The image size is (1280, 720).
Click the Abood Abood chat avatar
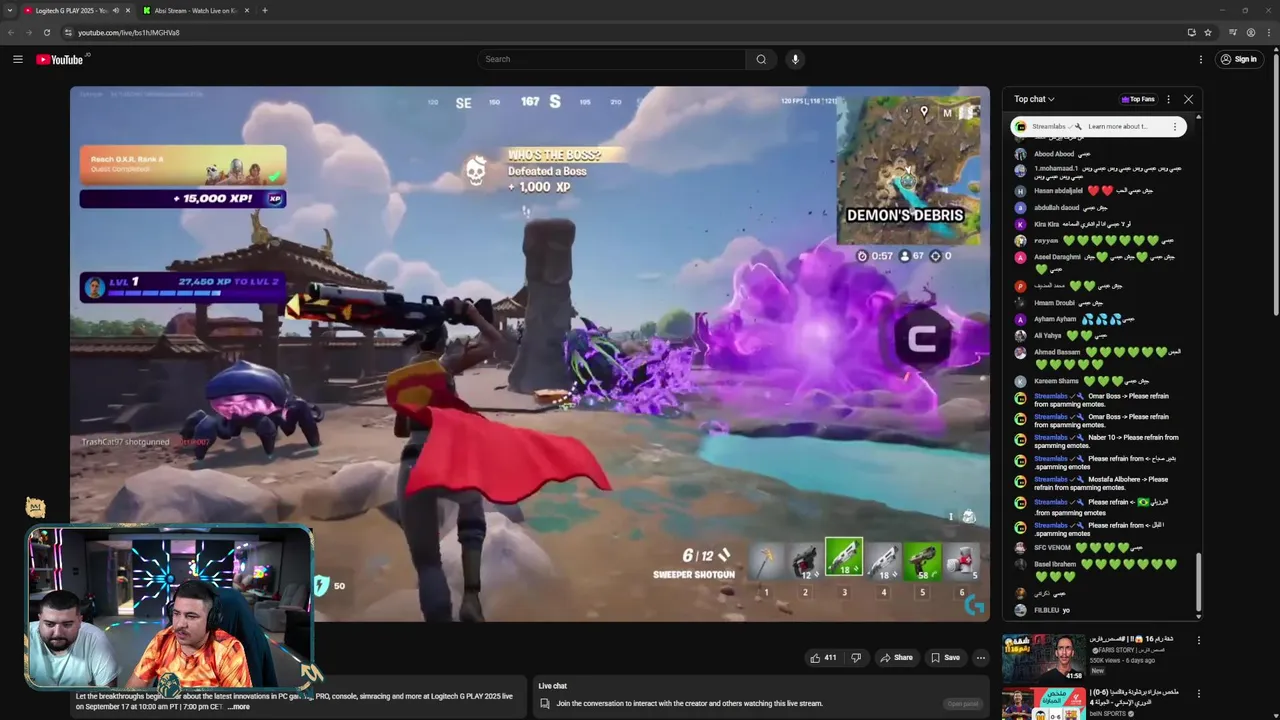[1020, 154]
